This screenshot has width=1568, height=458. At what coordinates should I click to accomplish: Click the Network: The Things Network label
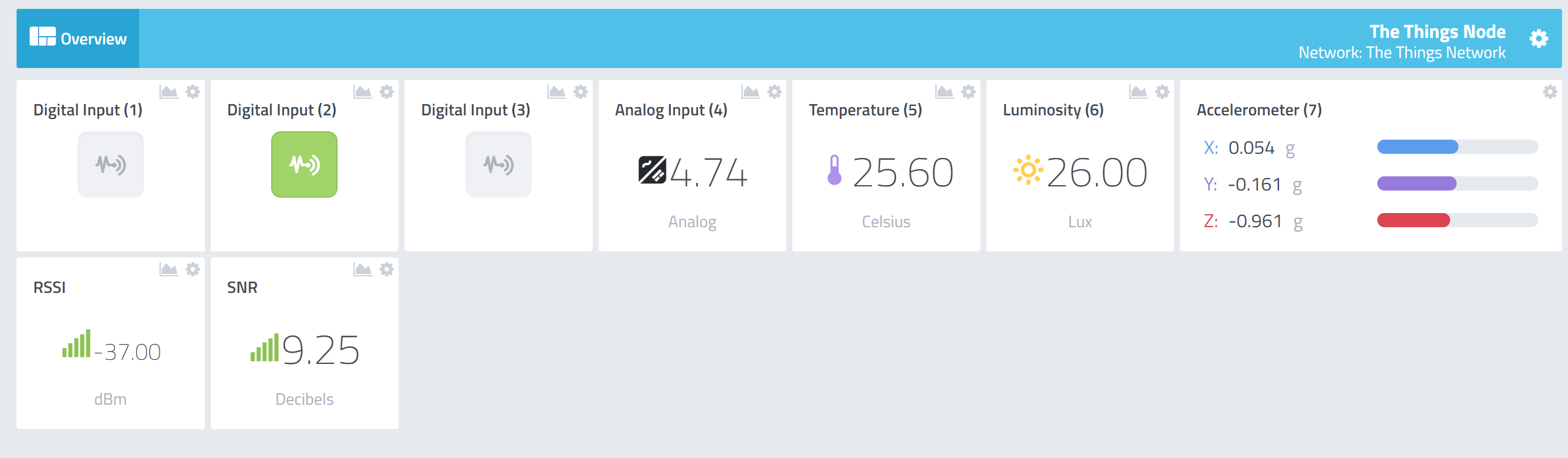(x=1402, y=53)
